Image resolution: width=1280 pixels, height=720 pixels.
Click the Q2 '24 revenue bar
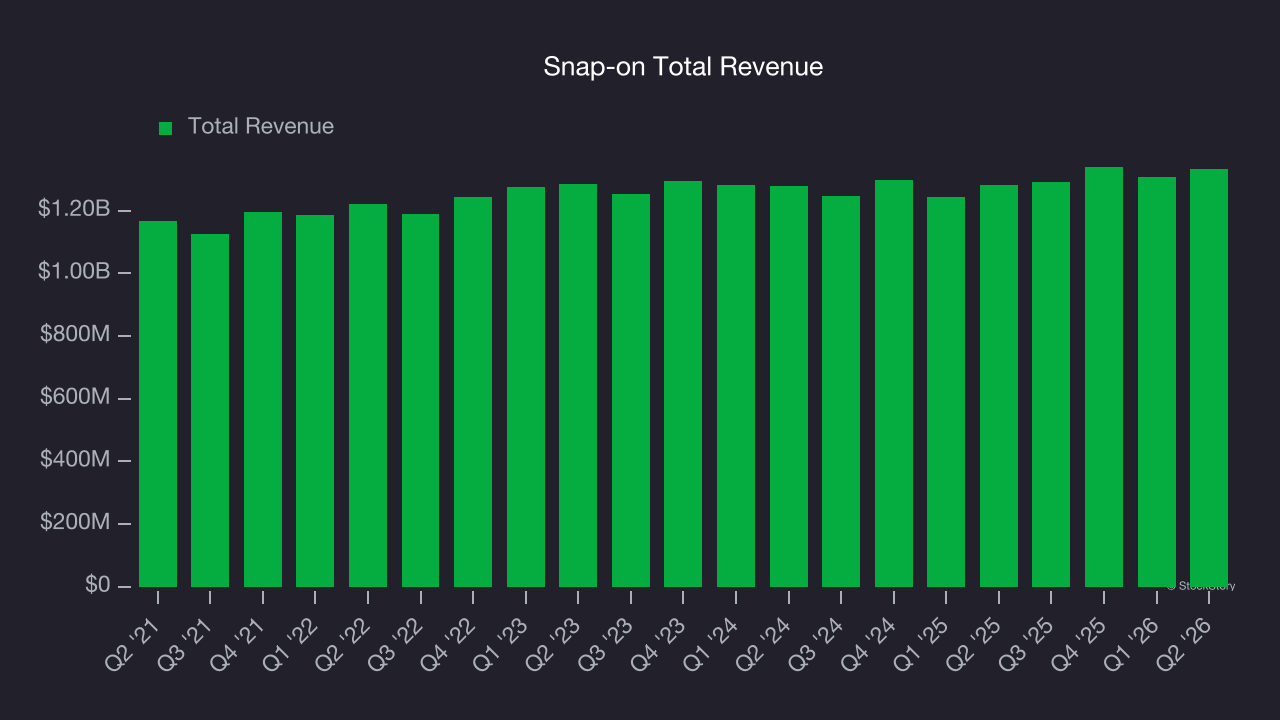tap(789, 386)
